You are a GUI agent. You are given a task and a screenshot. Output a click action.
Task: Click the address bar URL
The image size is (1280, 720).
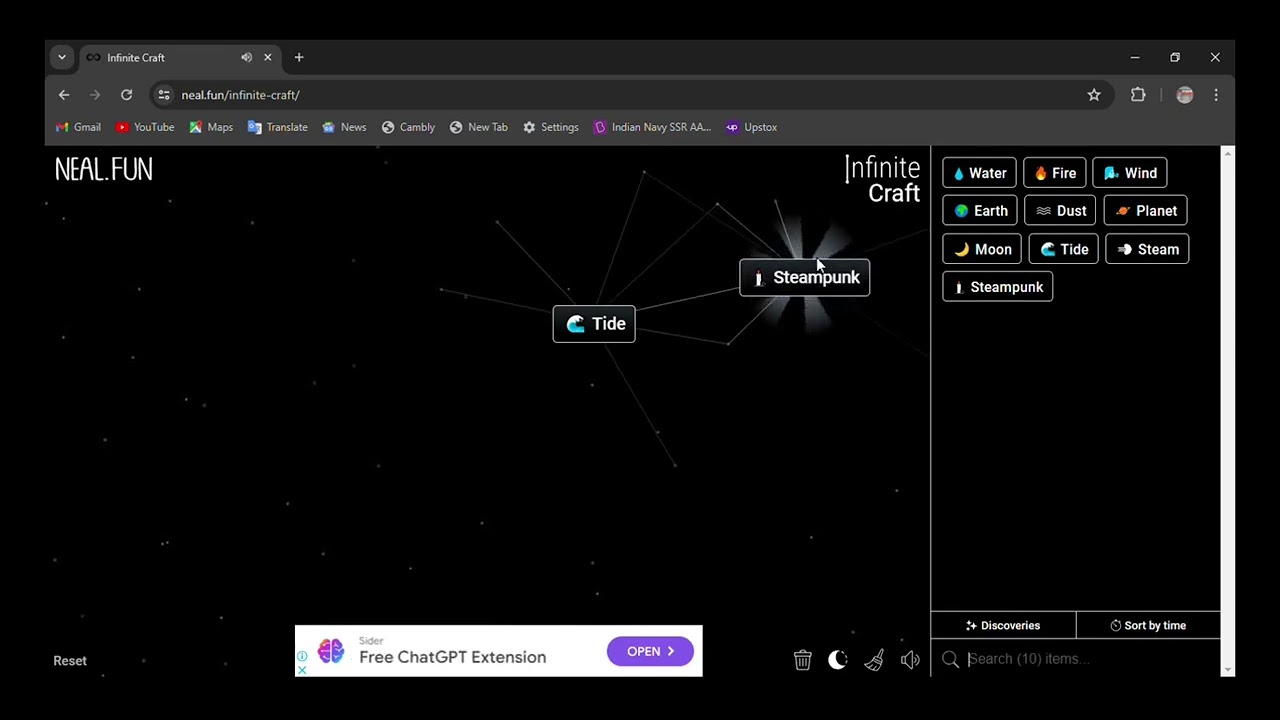coord(241,95)
